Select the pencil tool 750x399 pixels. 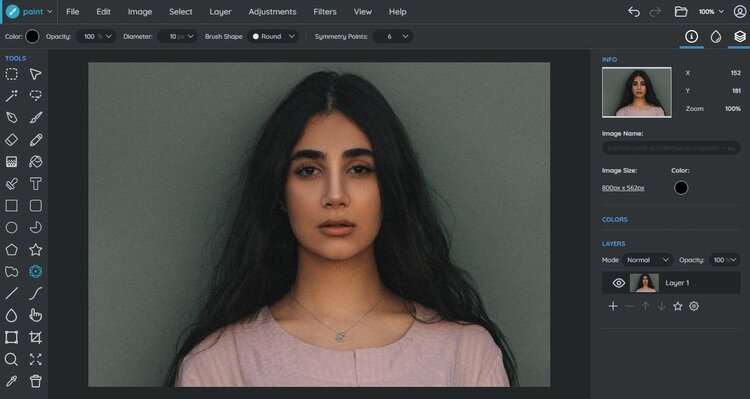click(x=35, y=140)
